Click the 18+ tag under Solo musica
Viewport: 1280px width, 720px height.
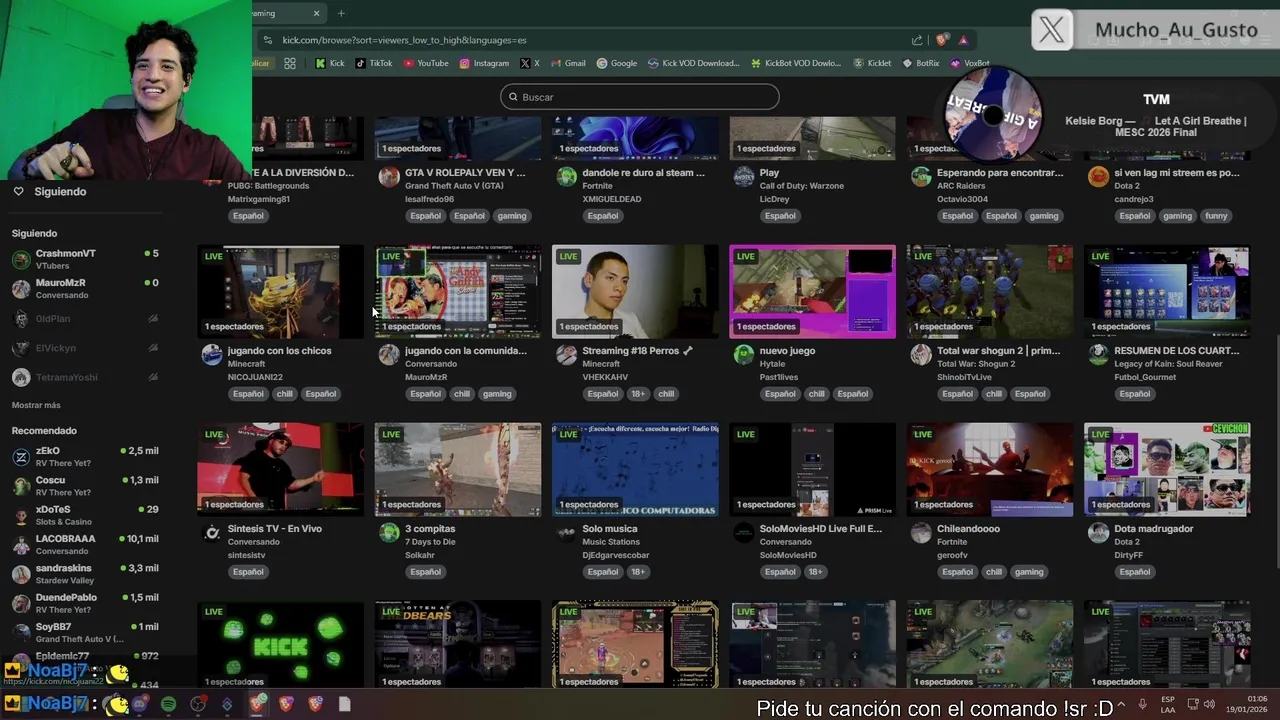(x=638, y=572)
